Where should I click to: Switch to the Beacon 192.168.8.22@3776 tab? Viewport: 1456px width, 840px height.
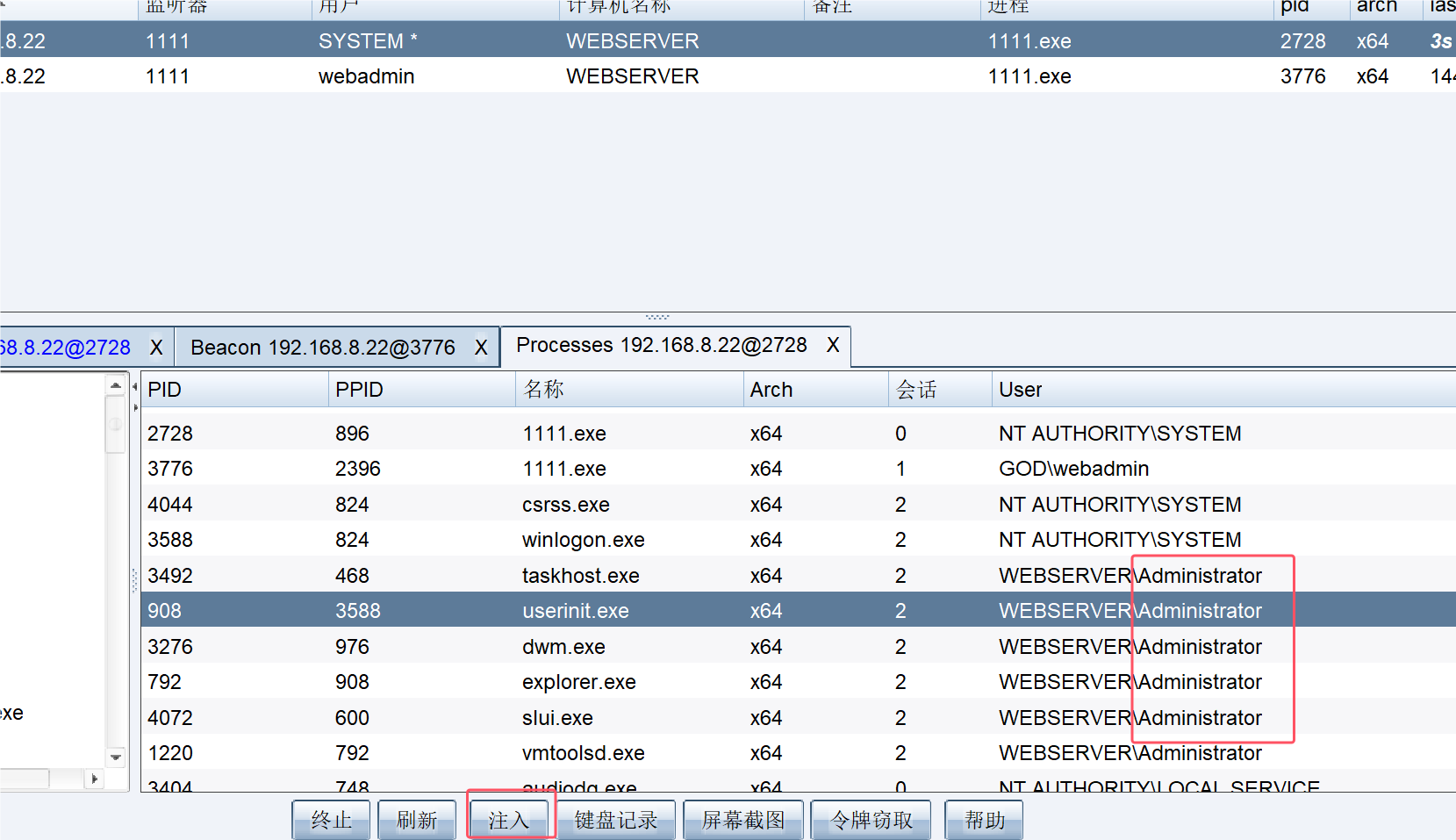tap(322, 348)
